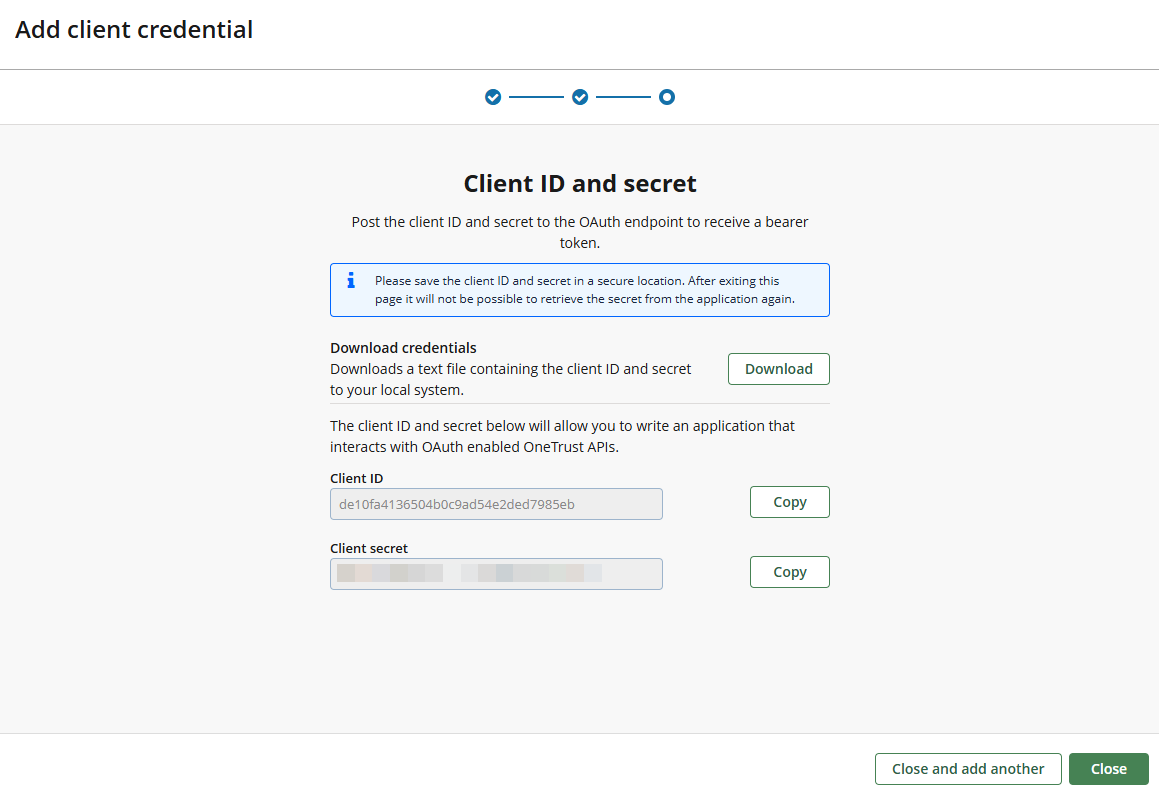
Task: Click inside the Client ID field
Action: coord(496,504)
